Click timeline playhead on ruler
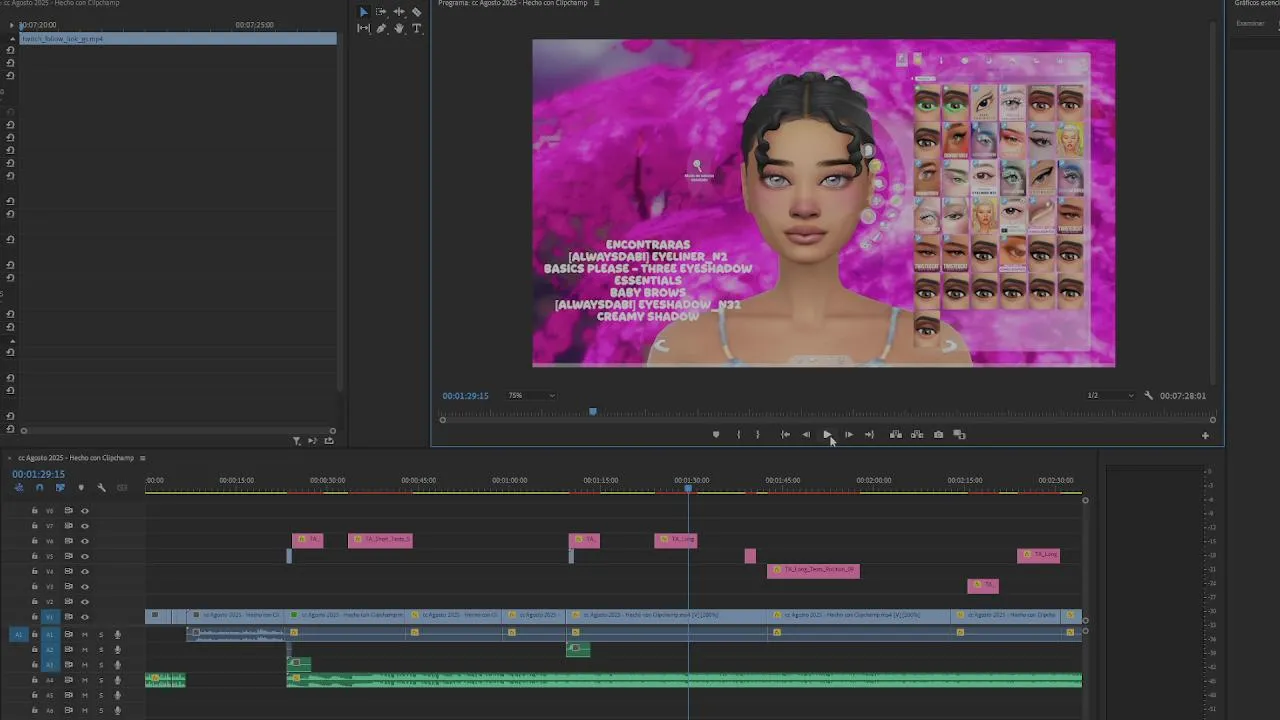This screenshot has width=1280, height=720. click(688, 488)
